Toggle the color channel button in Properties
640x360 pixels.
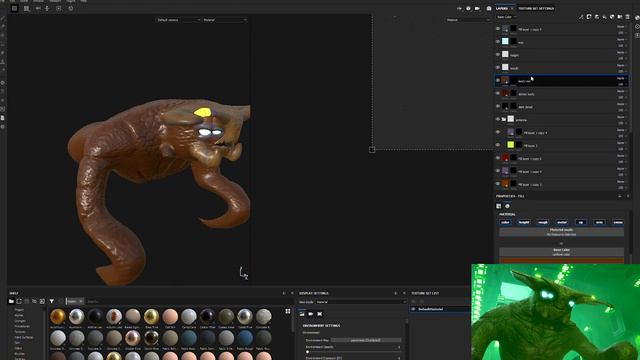pos(505,222)
